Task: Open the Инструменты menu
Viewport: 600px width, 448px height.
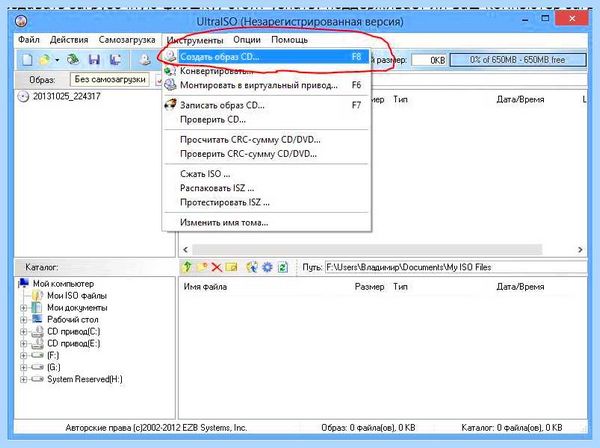Action: tap(195, 40)
